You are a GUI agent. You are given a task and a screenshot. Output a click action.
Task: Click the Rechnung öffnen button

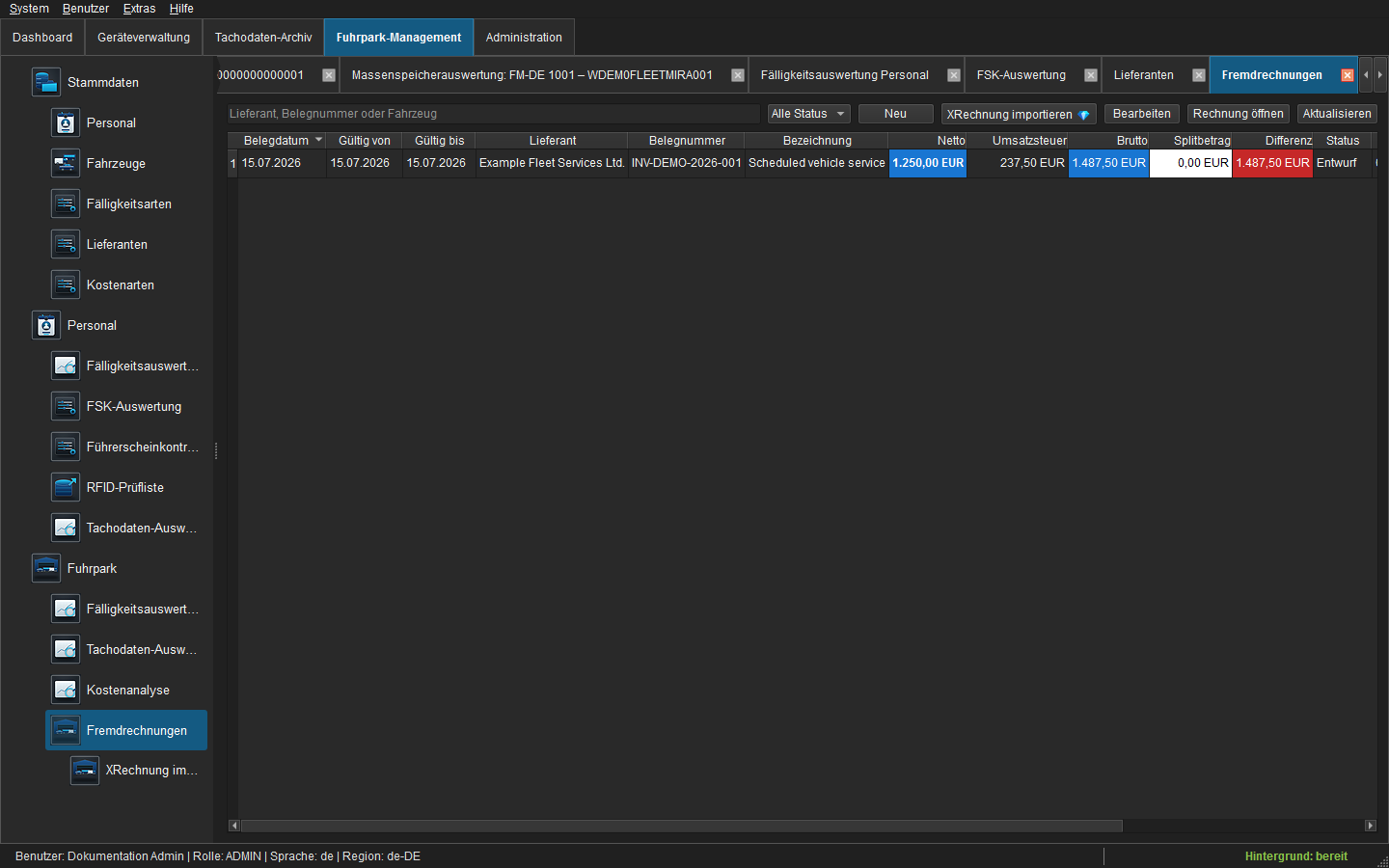[1239, 114]
